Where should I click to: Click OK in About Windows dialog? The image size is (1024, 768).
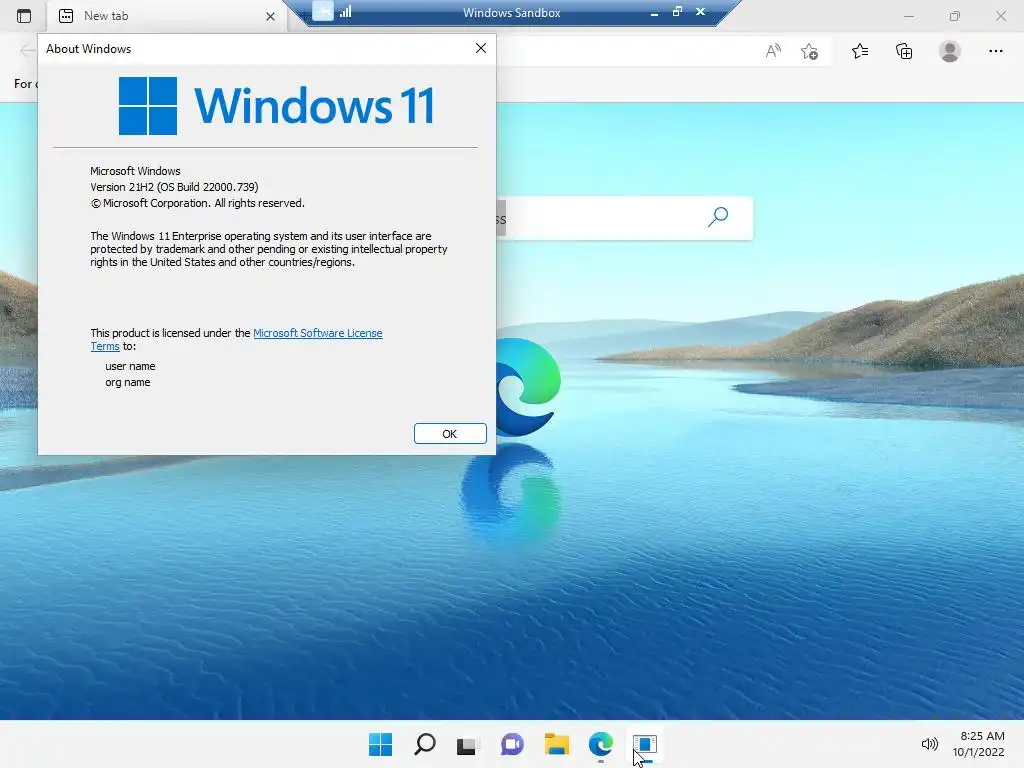(x=450, y=434)
